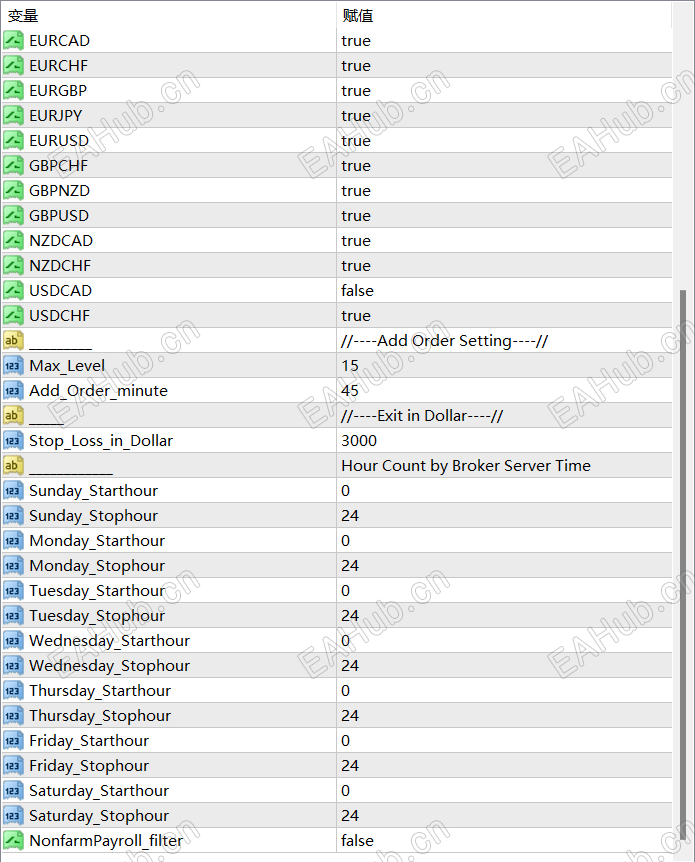Click the integer icon for Wednesday_Stophour
This screenshot has height=862, width=695.
point(13,666)
